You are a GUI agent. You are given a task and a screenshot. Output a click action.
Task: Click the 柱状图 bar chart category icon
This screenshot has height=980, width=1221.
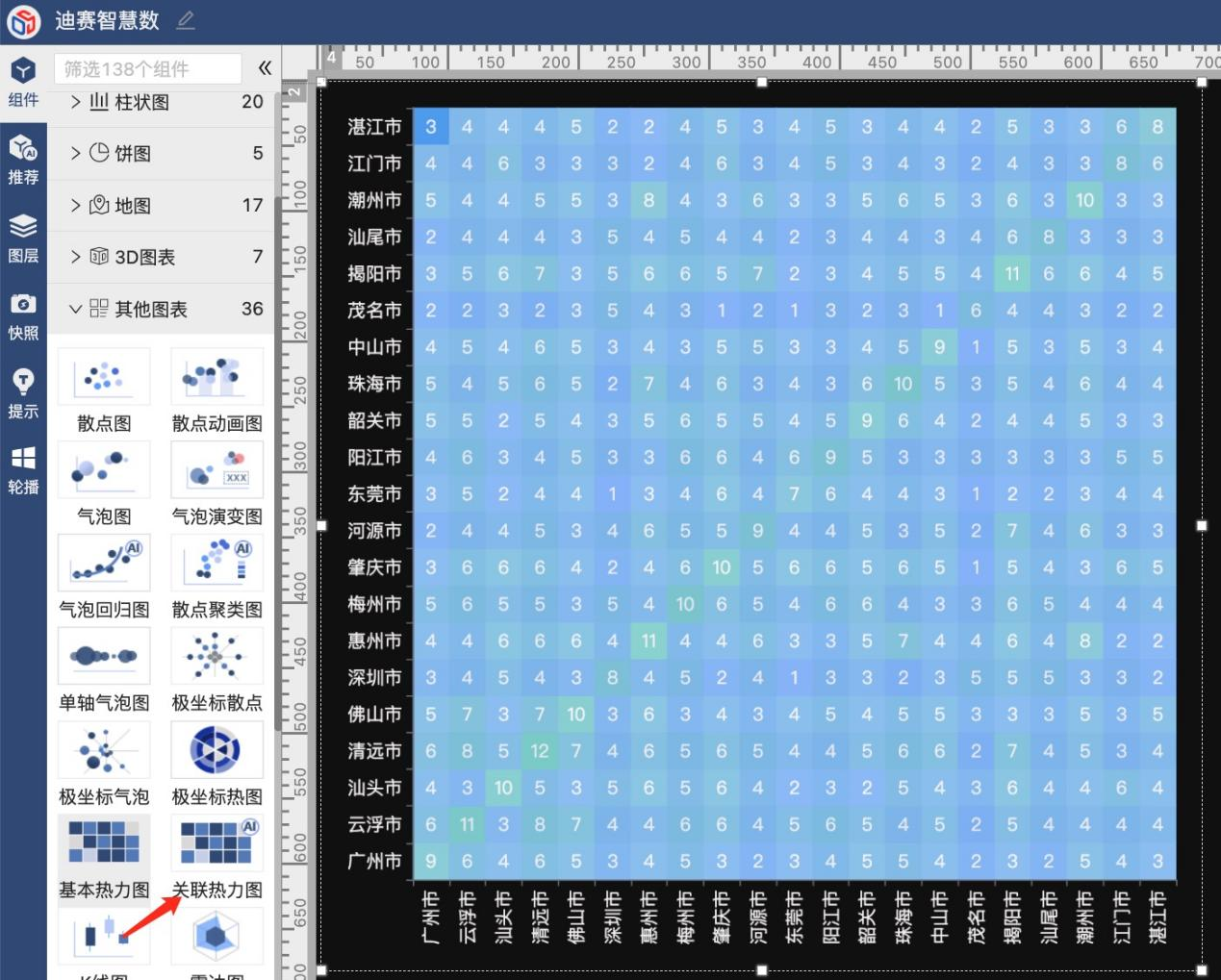[99, 102]
